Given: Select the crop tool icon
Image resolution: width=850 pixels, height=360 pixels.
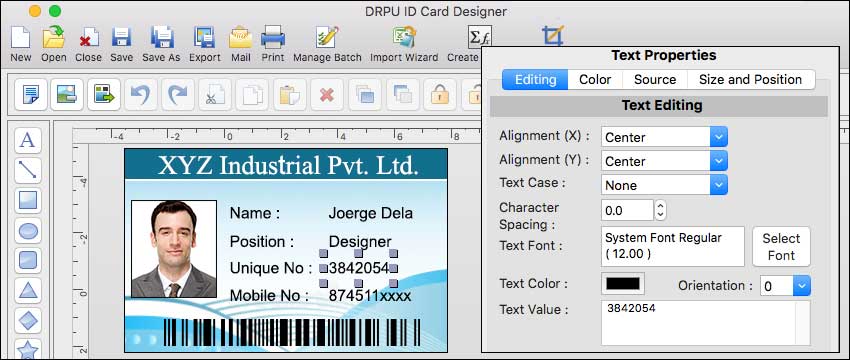Looking at the screenshot, I should (x=552, y=36).
